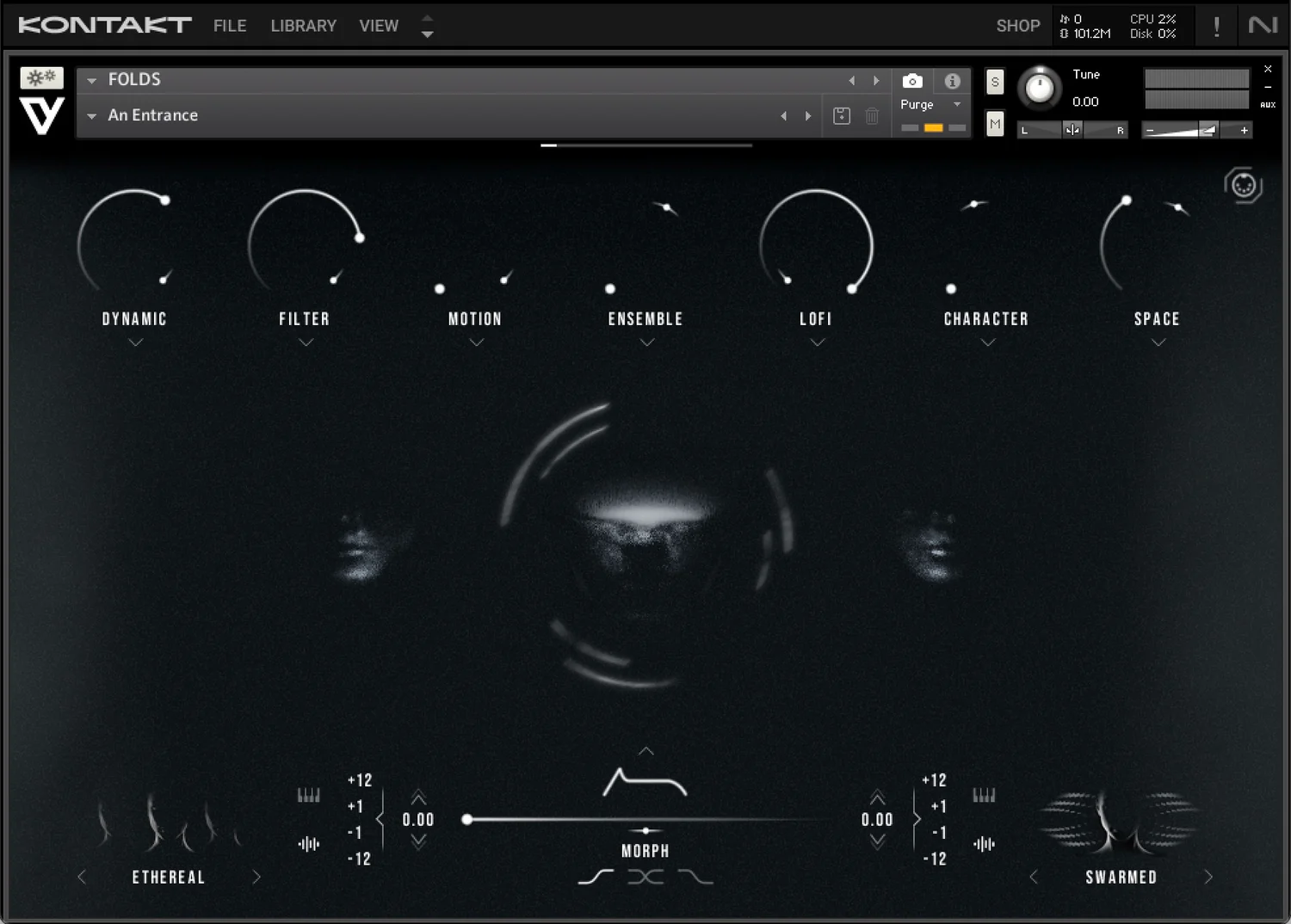Click the Native Instruments logo icon
The height and width of the screenshot is (924, 1291).
[1261, 25]
